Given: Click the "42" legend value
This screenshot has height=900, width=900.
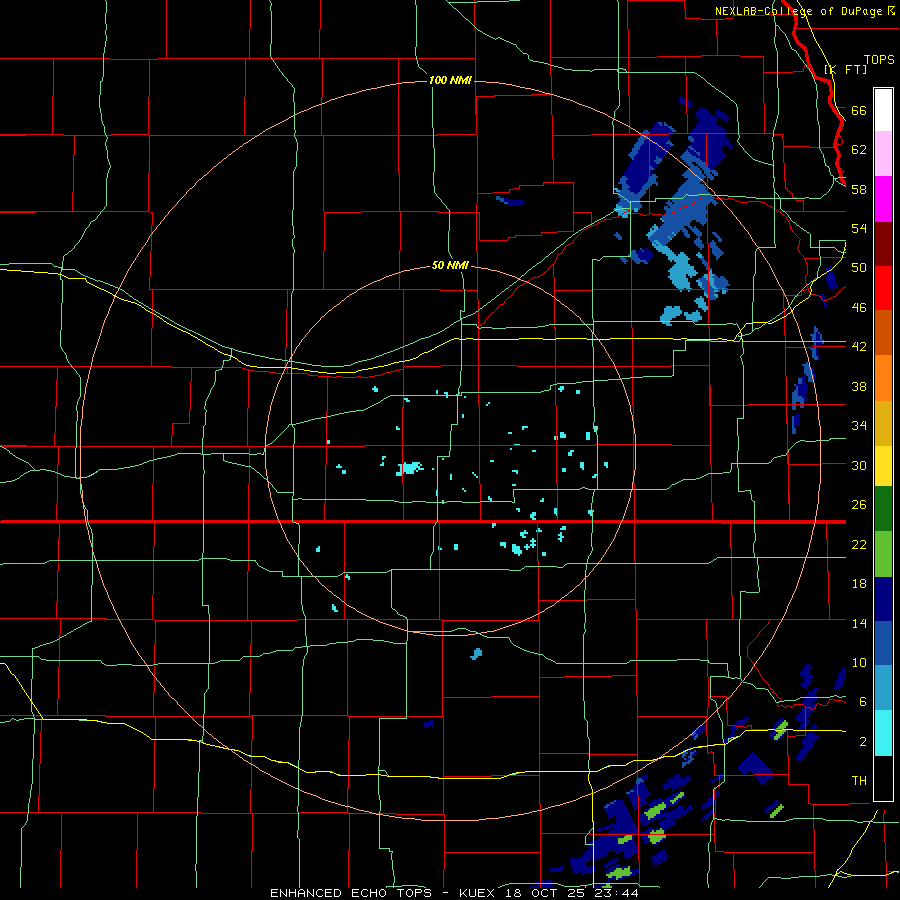Looking at the screenshot, I should click(859, 346).
